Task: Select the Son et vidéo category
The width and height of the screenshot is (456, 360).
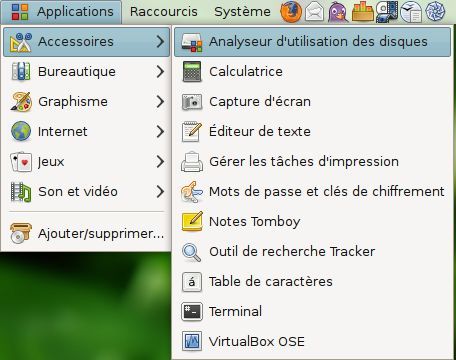Action: click(86, 192)
